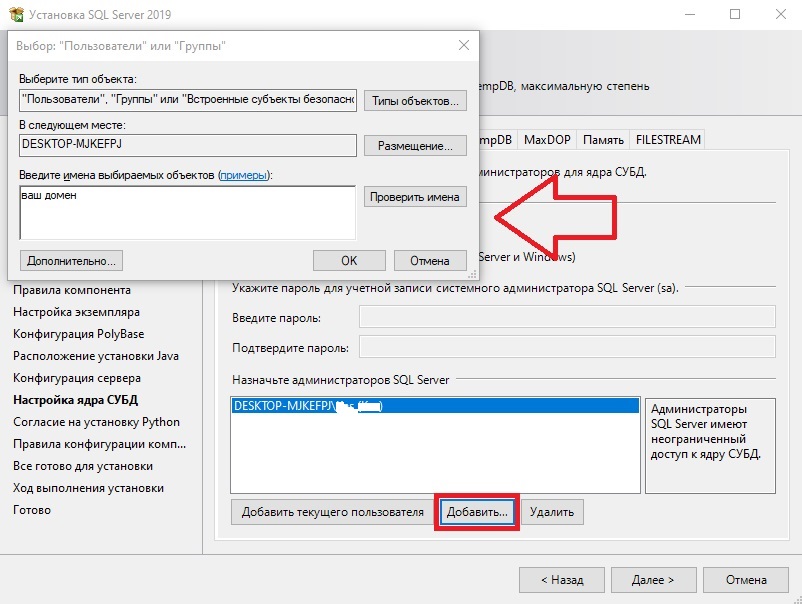The height and width of the screenshot is (604, 802).
Task: Open the object types button "Типы объектов..."
Action: click(x=415, y=101)
